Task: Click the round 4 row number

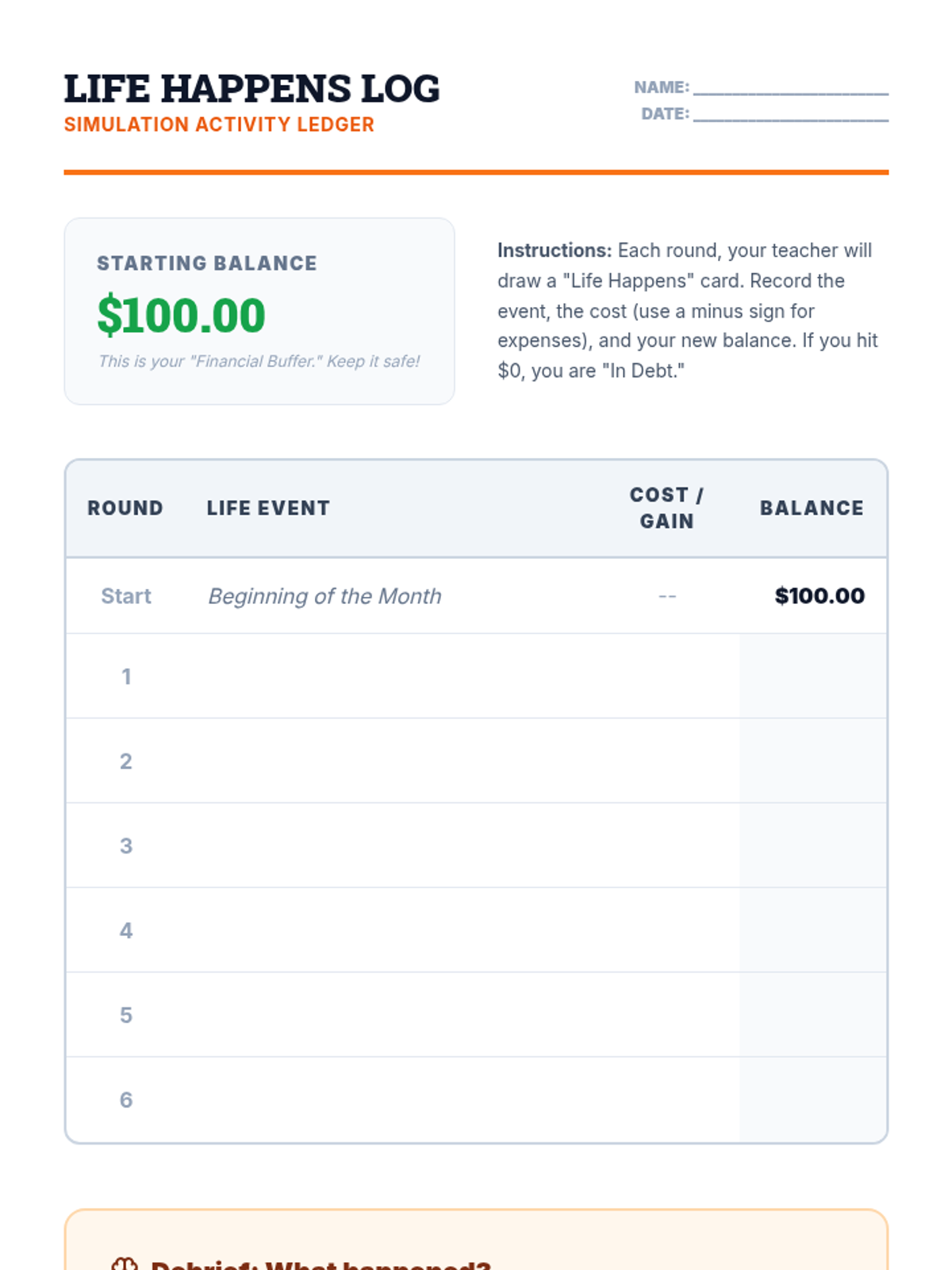Action: (x=126, y=930)
